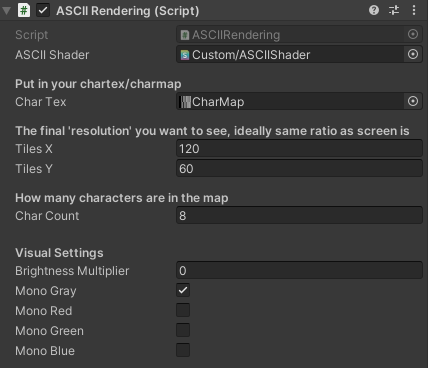Click the ASCII Rendering (Script) title
Viewport: 428px width, 368px height.
(x=128, y=11)
